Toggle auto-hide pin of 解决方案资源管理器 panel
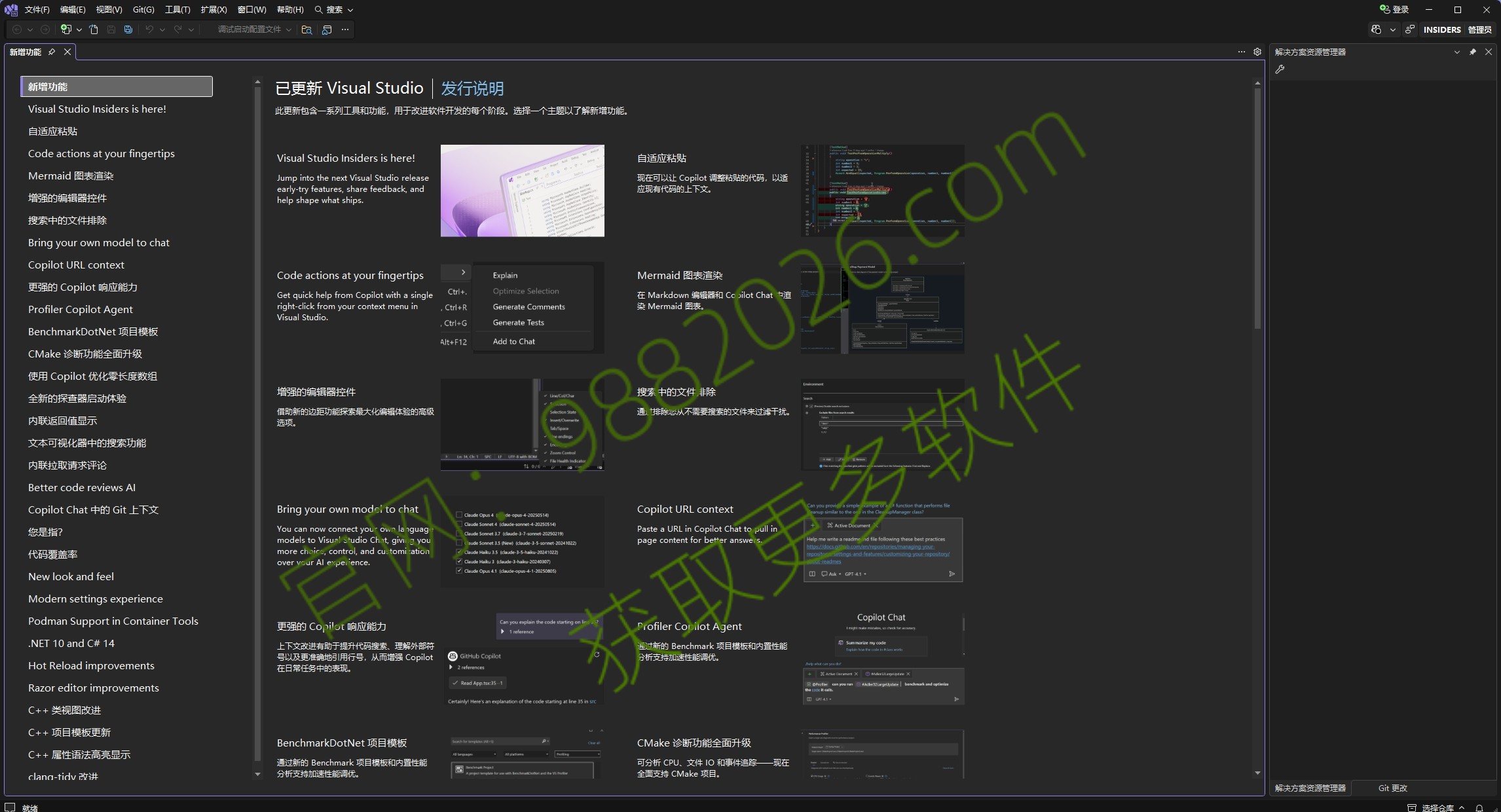Screen dimensions: 1501x812 click(1472, 52)
